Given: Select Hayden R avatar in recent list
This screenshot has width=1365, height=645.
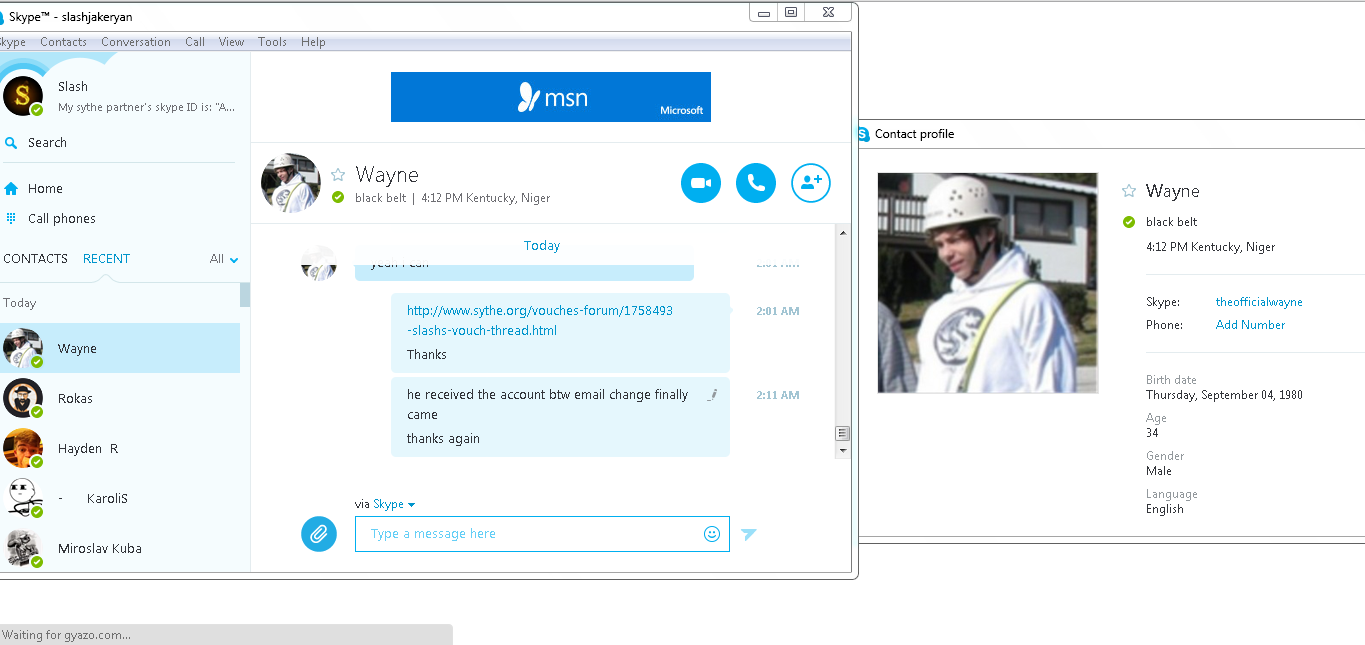Looking at the screenshot, I should coord(23,448).
